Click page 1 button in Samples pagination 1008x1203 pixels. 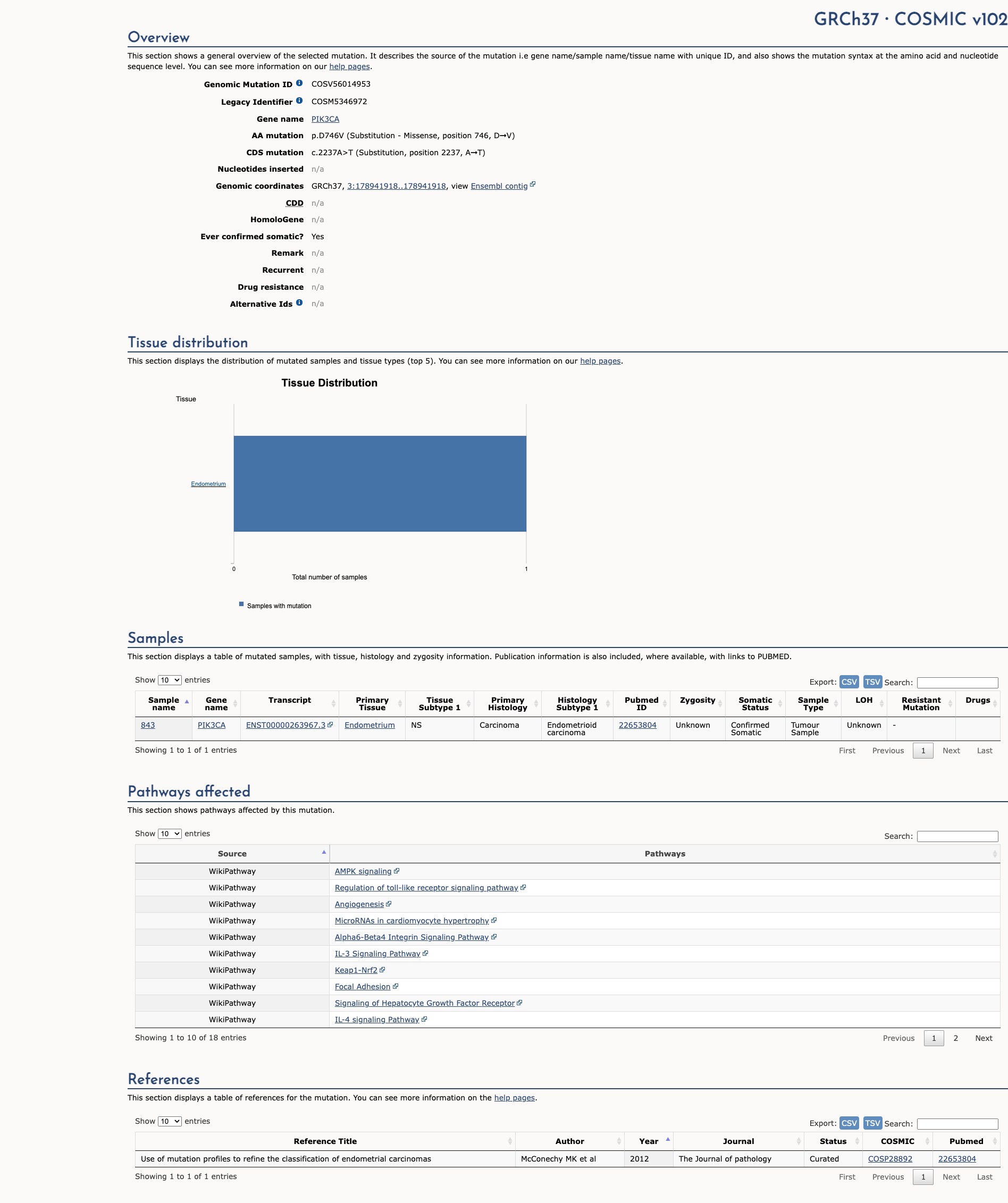pos(922,751)
